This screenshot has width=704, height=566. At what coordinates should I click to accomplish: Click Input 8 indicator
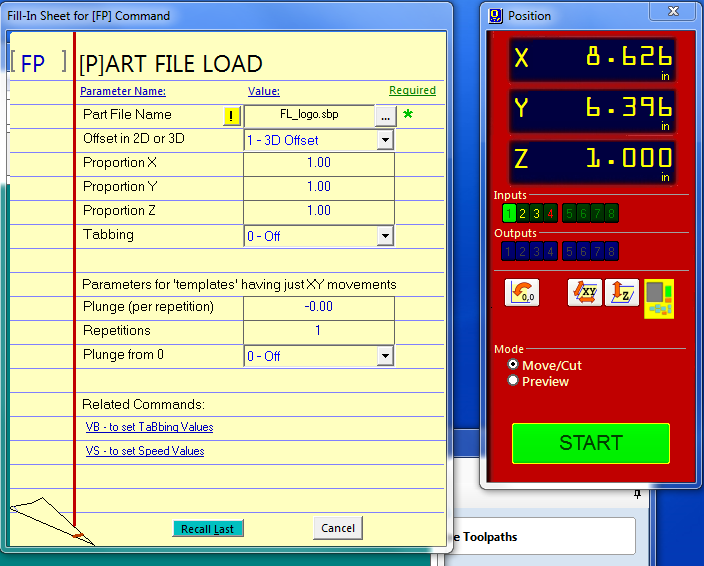[611, 213]
